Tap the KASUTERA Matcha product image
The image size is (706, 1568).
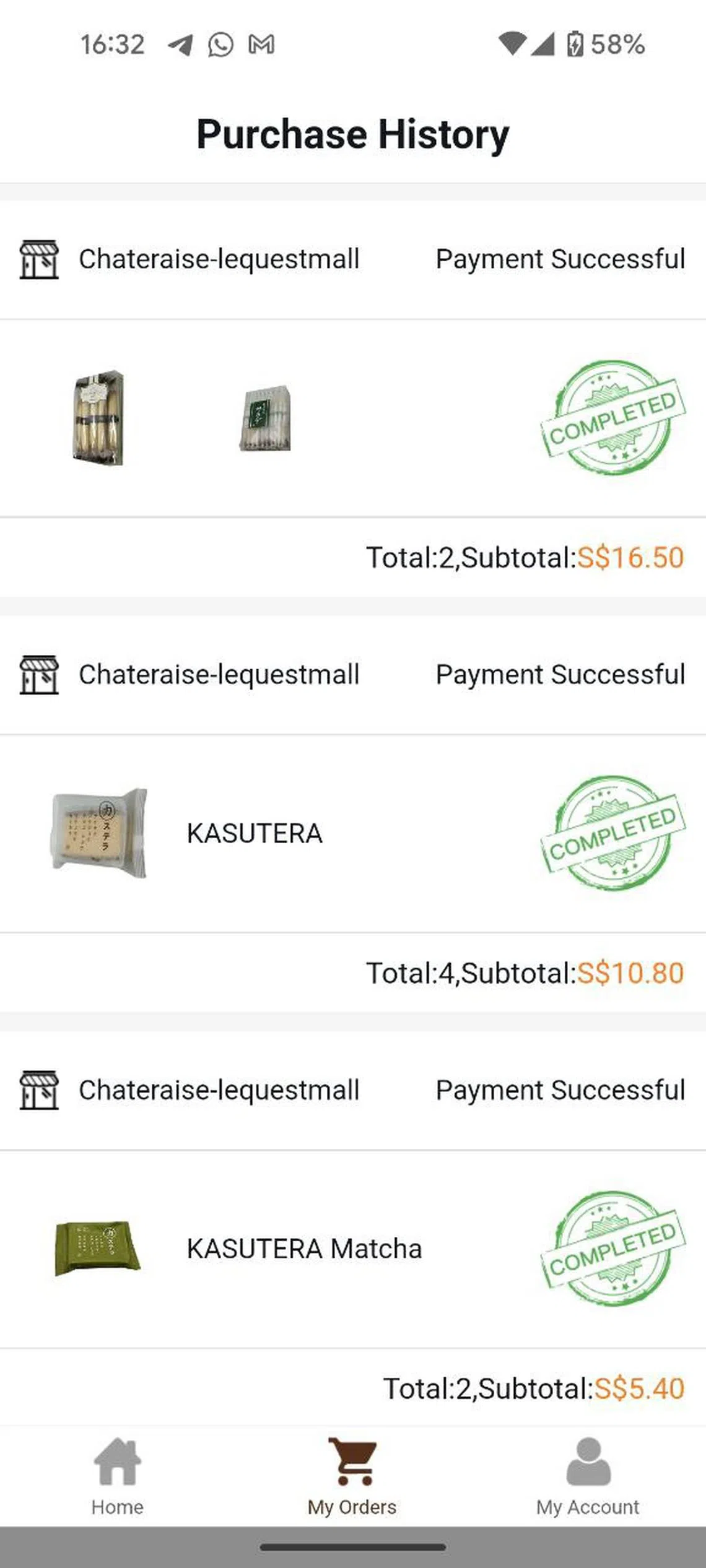coord(98,1248)
